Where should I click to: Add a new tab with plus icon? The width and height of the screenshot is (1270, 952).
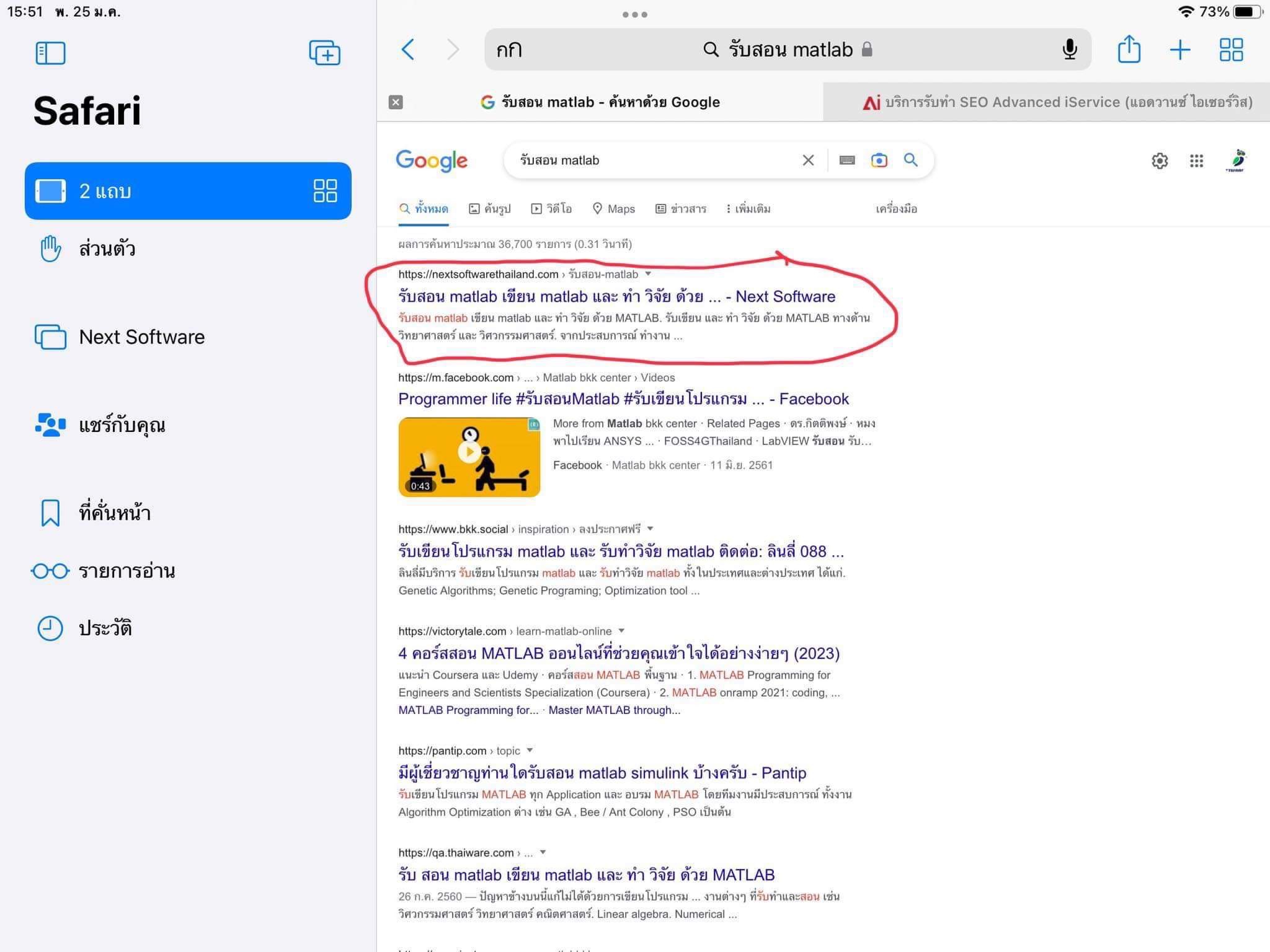[1179, 50]
